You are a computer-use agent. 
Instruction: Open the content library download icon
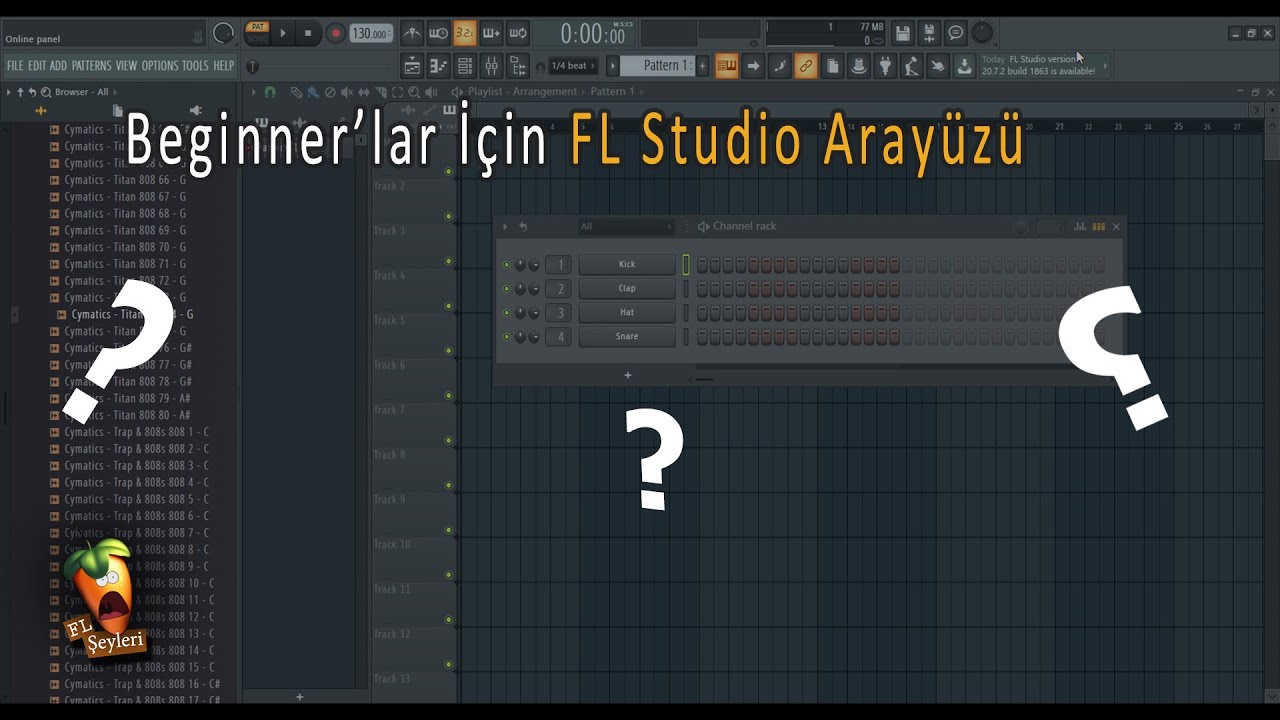(964, 66)
